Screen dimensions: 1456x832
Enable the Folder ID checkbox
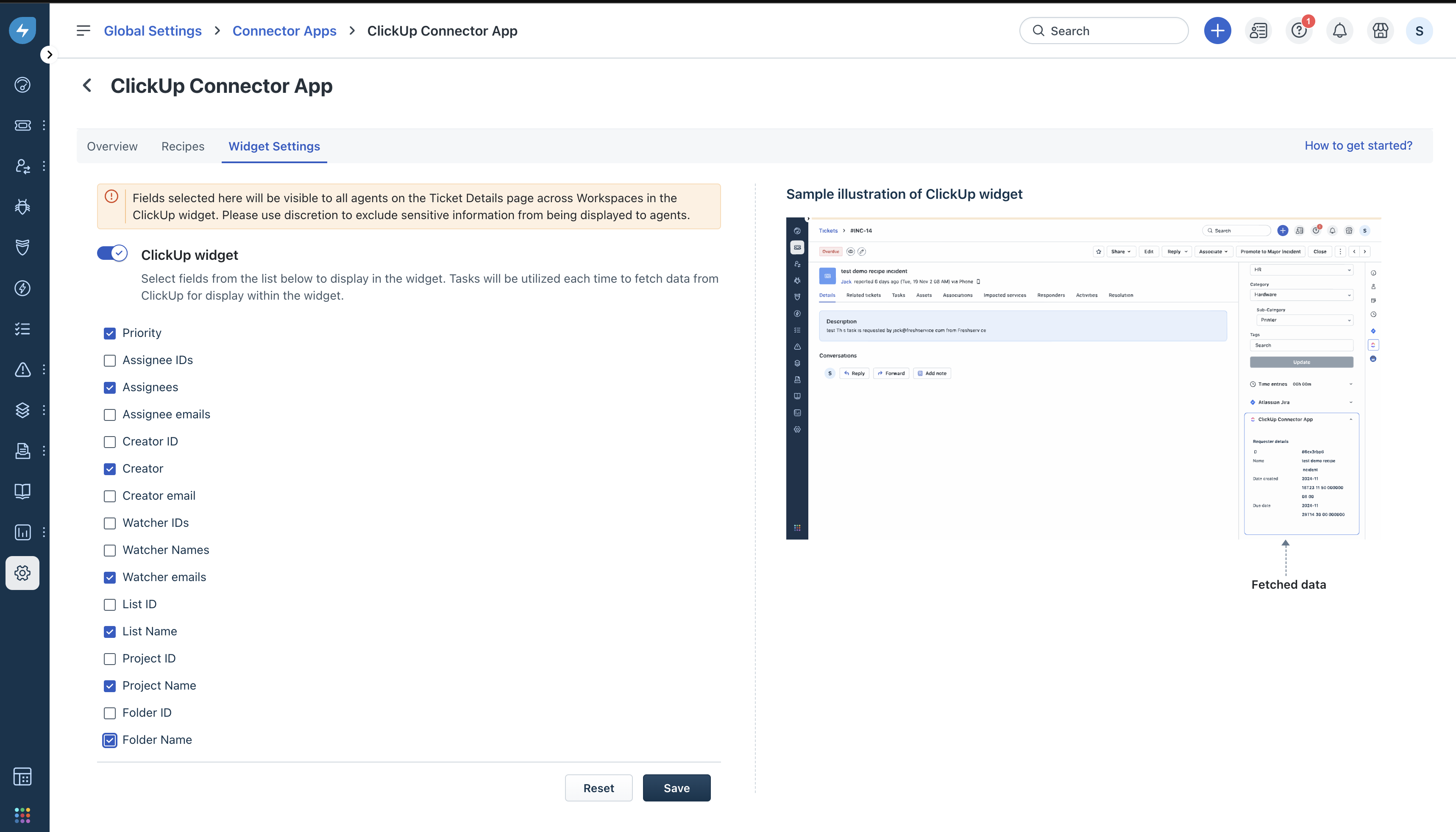click(110, 713)
